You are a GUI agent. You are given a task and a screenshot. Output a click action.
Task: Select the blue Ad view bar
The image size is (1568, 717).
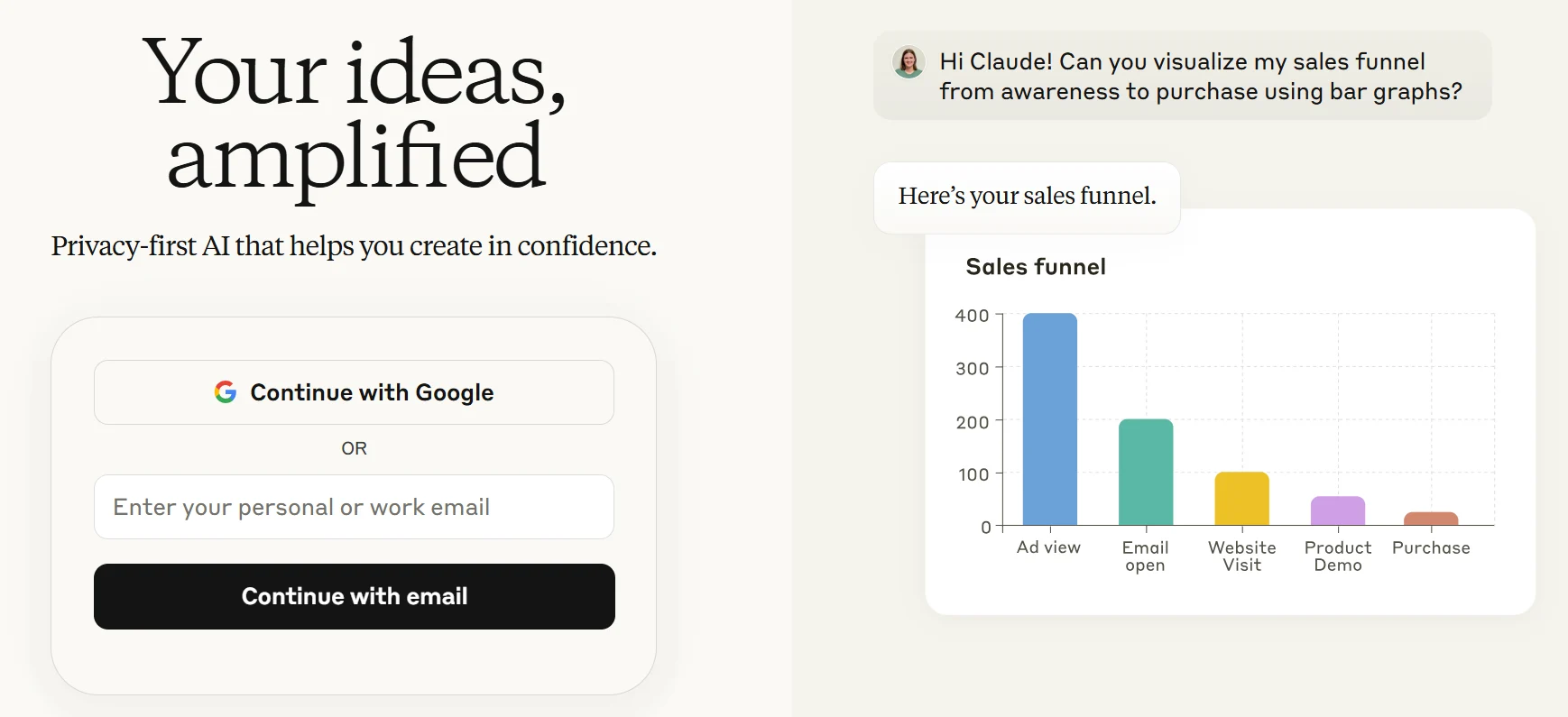(1049, 419)
